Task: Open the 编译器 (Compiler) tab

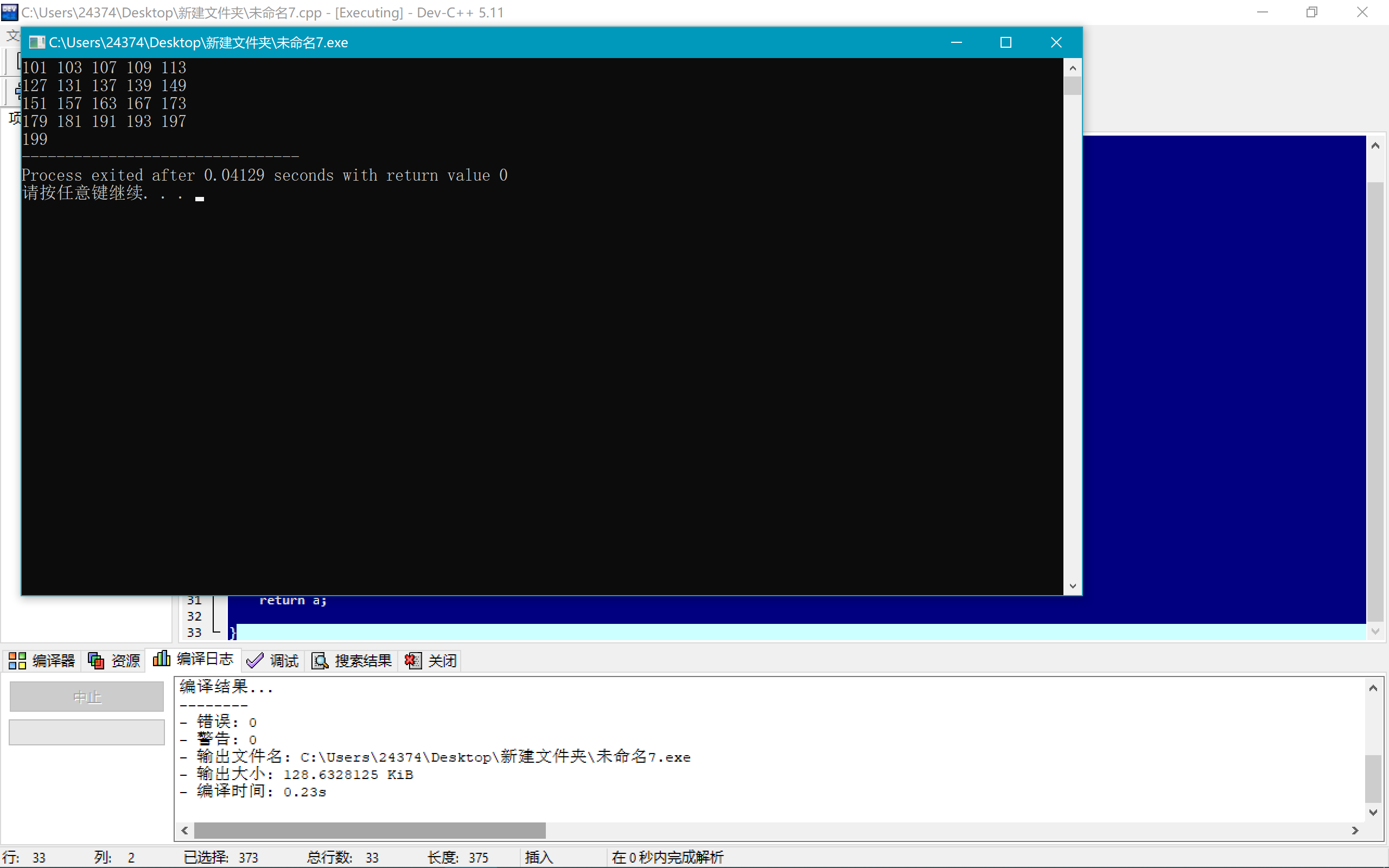Action: 42,661
